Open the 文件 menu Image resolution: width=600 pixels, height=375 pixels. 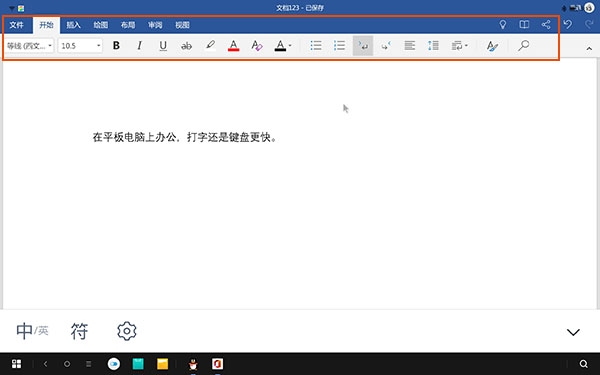click(x=16, y=25)
